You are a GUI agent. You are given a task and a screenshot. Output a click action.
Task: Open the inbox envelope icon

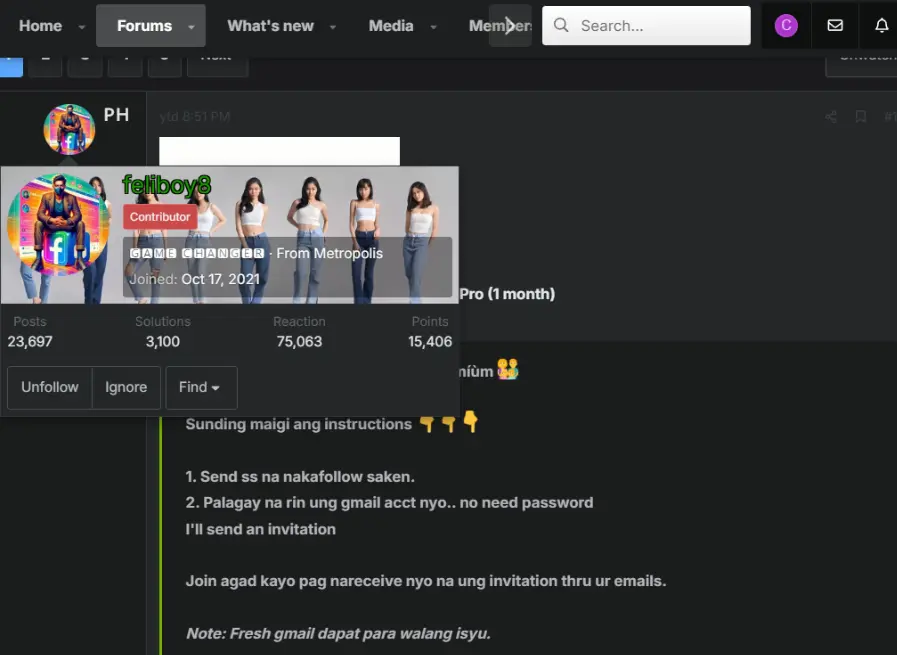[835, 25]
